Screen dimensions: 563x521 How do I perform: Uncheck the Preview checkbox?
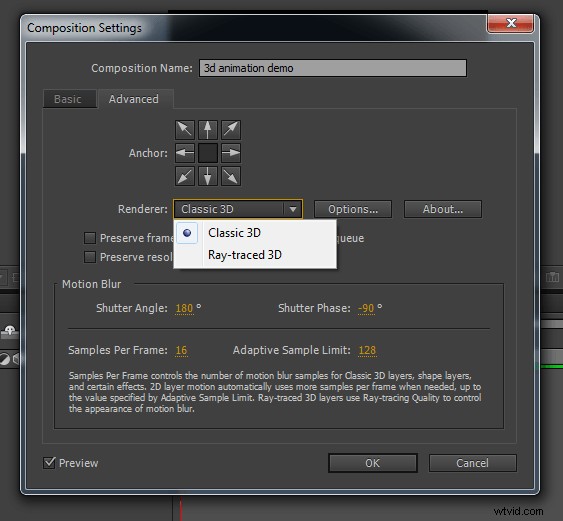[x=49, y=462]
